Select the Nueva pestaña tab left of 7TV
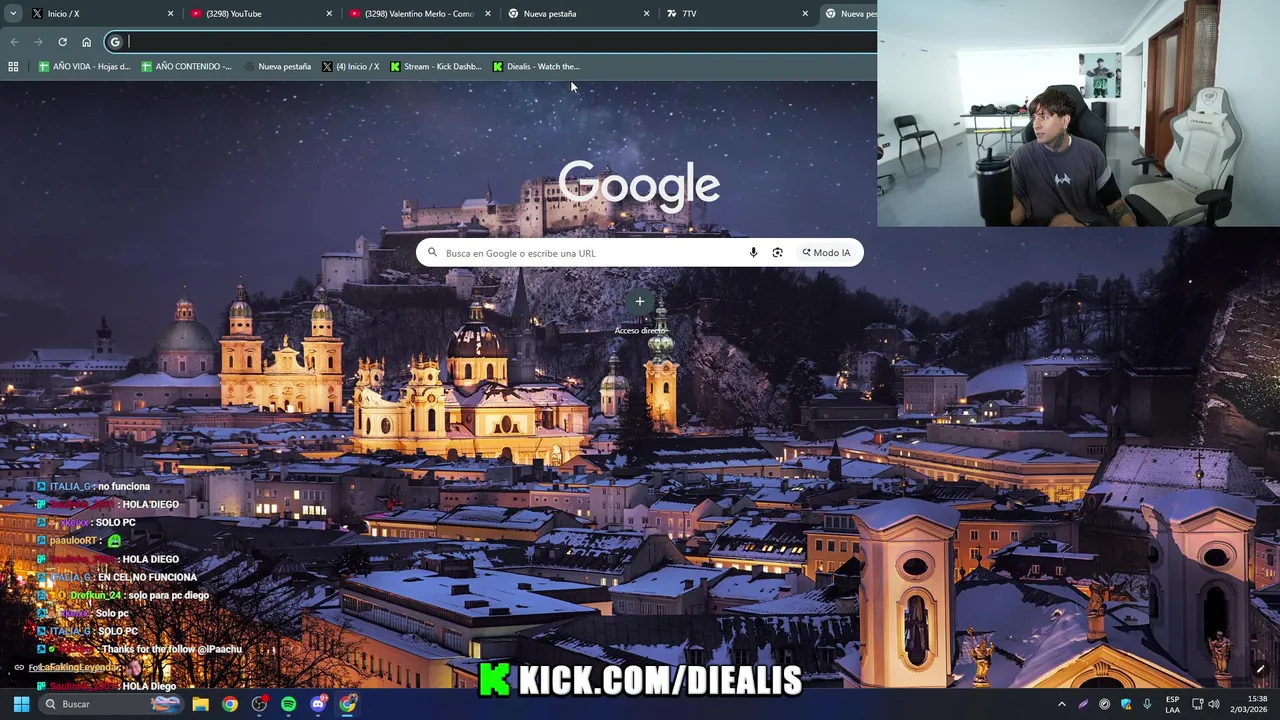This screenshot has width=1280, height=720. click(580, 14)
